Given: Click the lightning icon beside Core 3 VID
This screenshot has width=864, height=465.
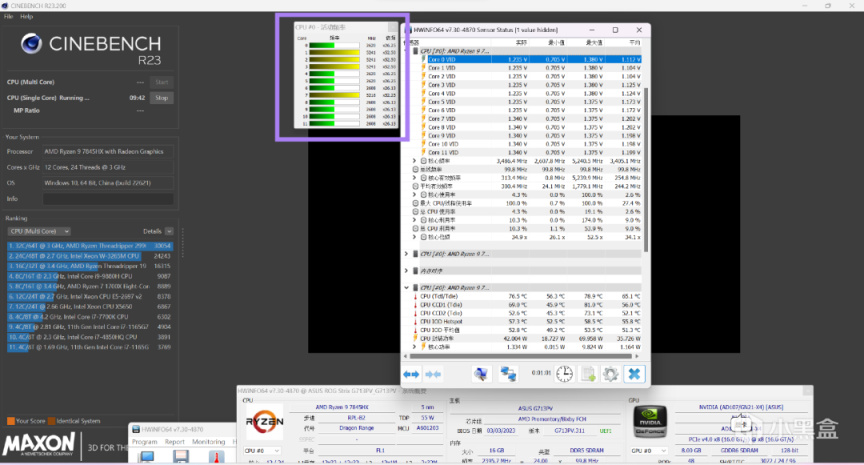Looking at the screenshot, I should [424, 85].
